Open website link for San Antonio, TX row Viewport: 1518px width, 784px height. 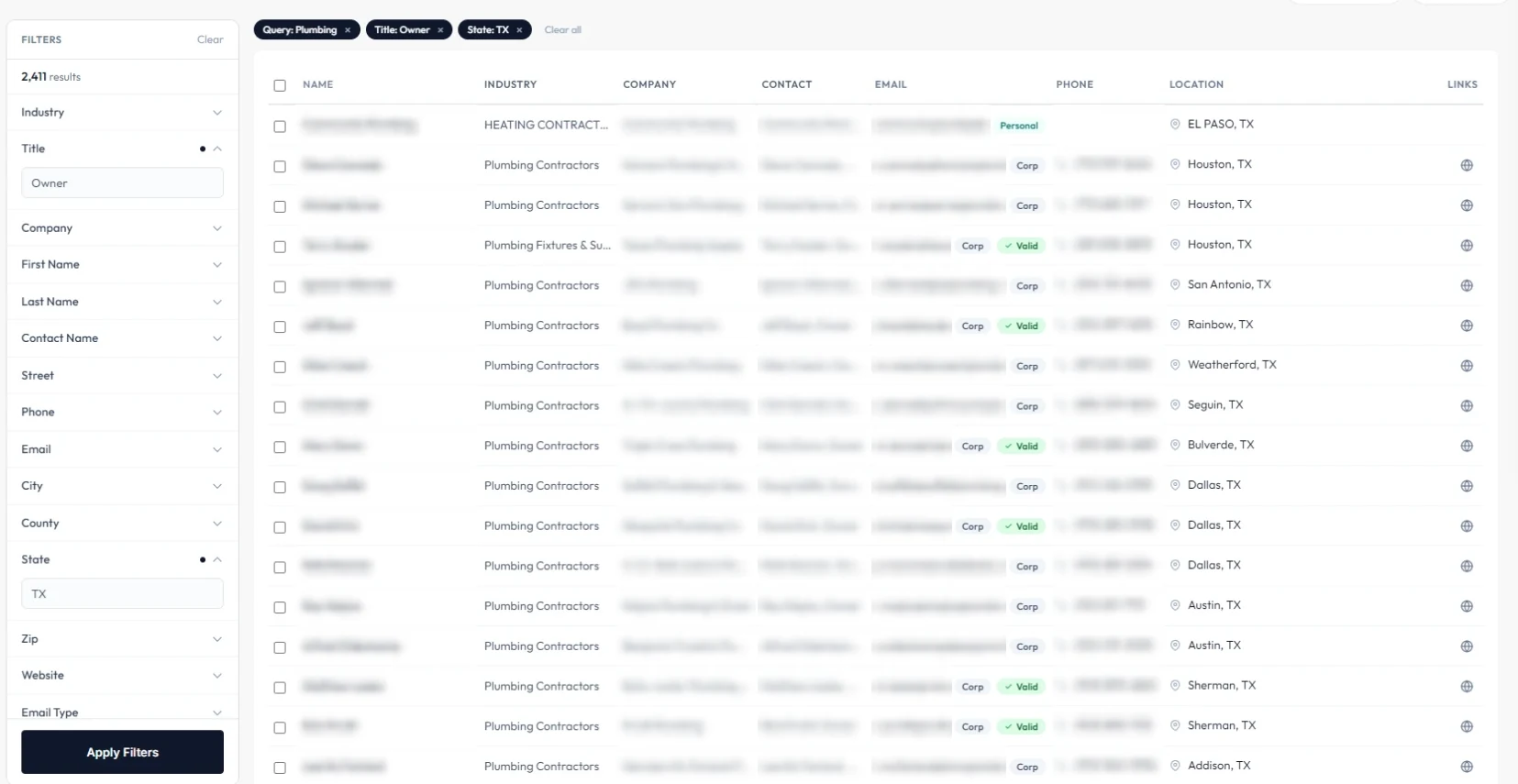coord(1467,286)
